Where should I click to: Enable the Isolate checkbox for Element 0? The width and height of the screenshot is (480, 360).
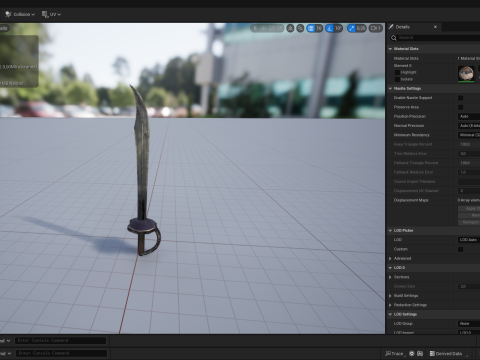pyautogui.click(x=397, y=79)
